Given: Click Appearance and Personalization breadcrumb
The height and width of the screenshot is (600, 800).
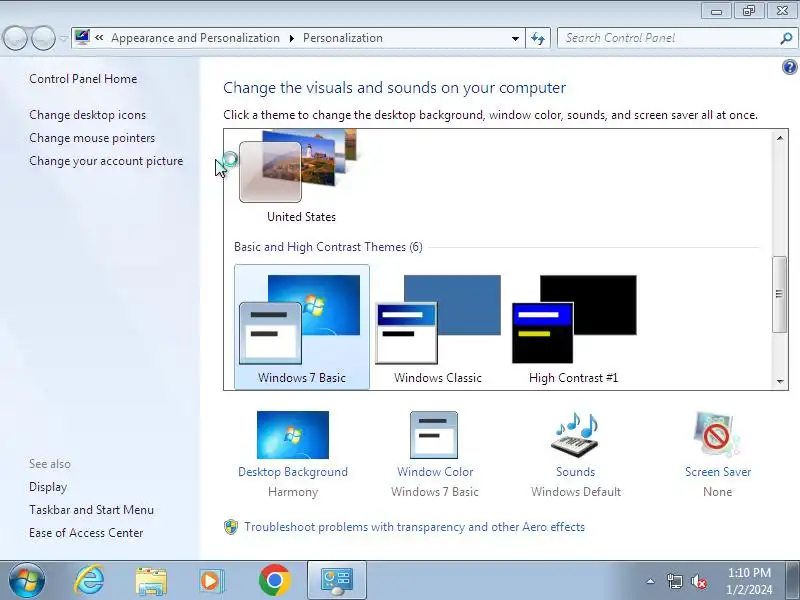Looking at the screenshot, I should (x=195, y=38).
